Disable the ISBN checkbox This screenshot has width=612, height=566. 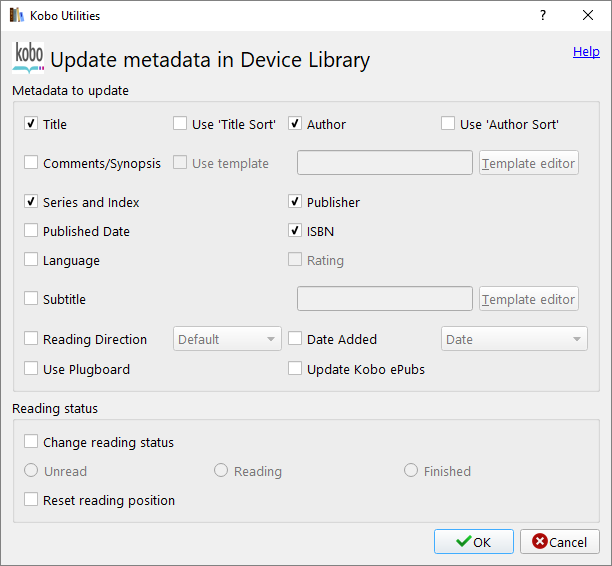coord(296,231)
